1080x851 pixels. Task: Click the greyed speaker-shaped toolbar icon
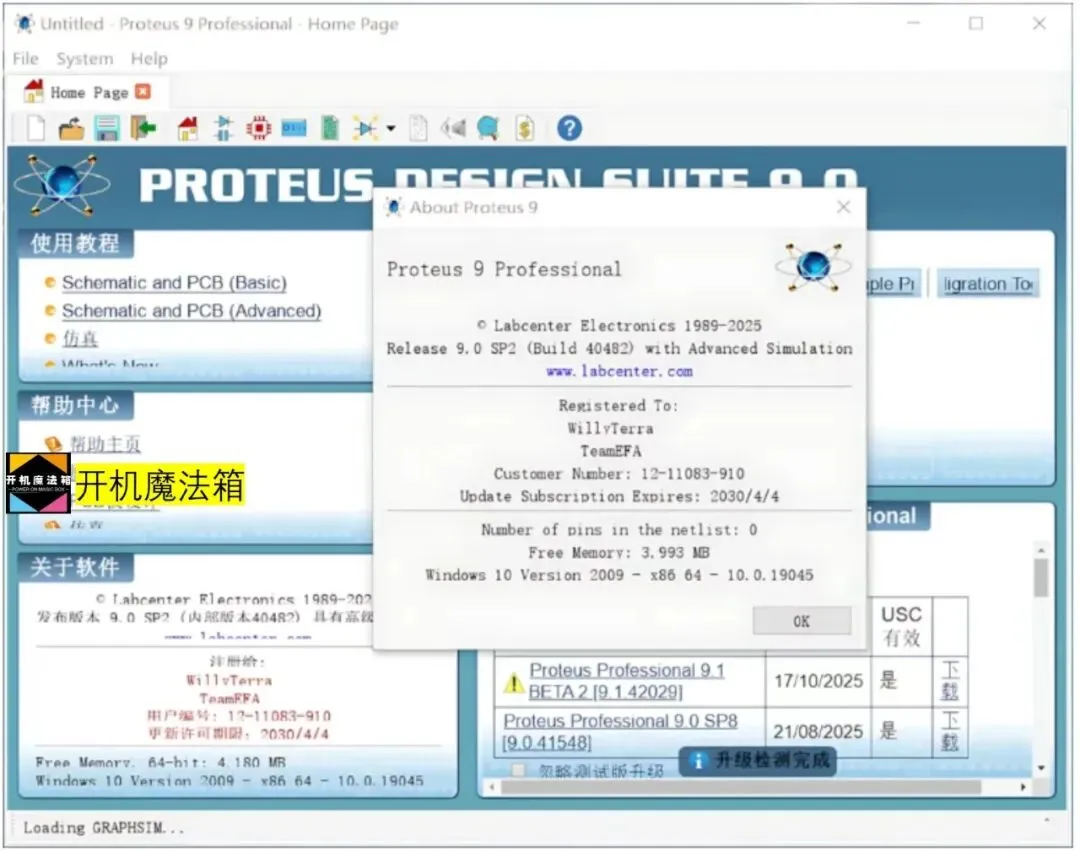[453, 129]
